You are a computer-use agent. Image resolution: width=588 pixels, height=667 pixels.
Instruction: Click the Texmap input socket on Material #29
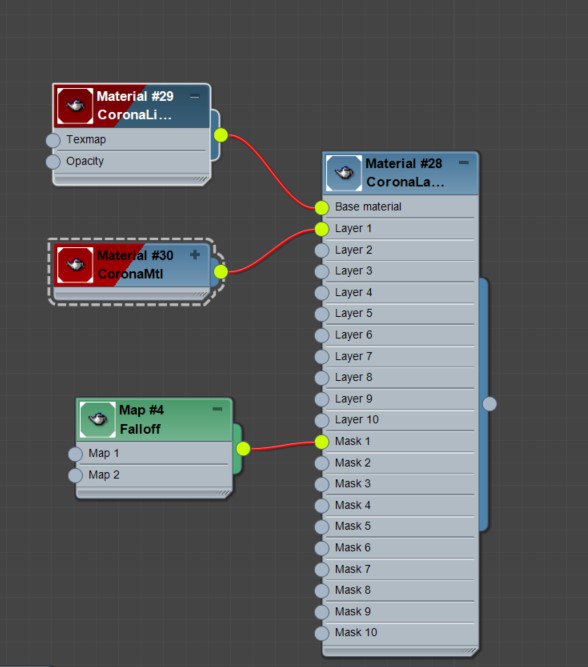tap(53, 140)
